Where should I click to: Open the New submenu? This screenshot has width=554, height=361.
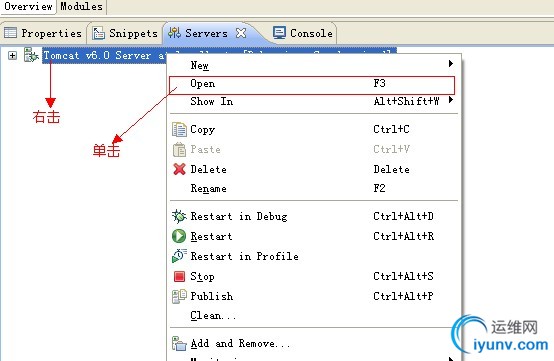pyautogui.click(x=314, y=65)
